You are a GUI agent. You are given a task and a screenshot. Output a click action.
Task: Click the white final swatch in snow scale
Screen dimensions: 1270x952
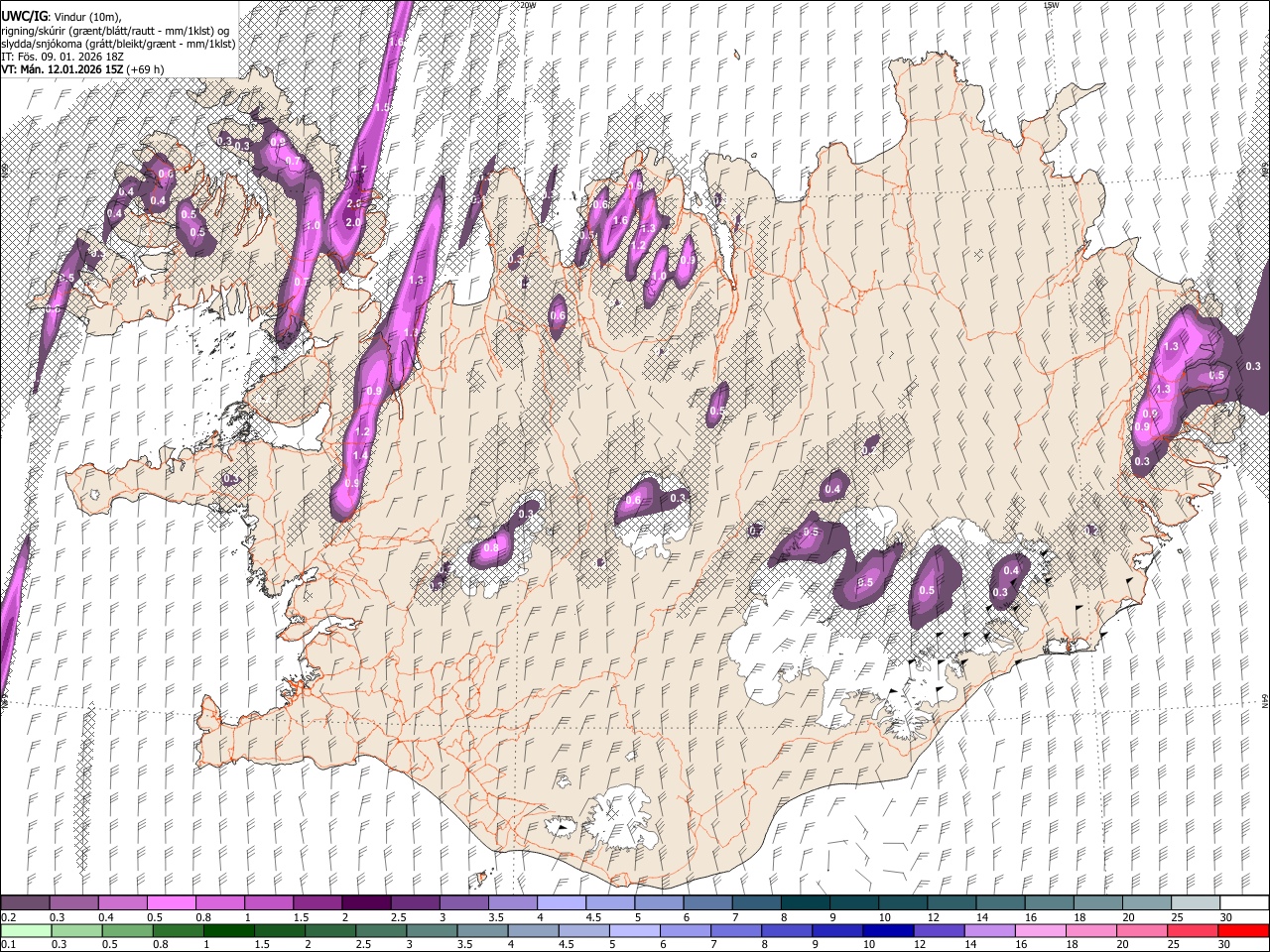point(1244,903)
